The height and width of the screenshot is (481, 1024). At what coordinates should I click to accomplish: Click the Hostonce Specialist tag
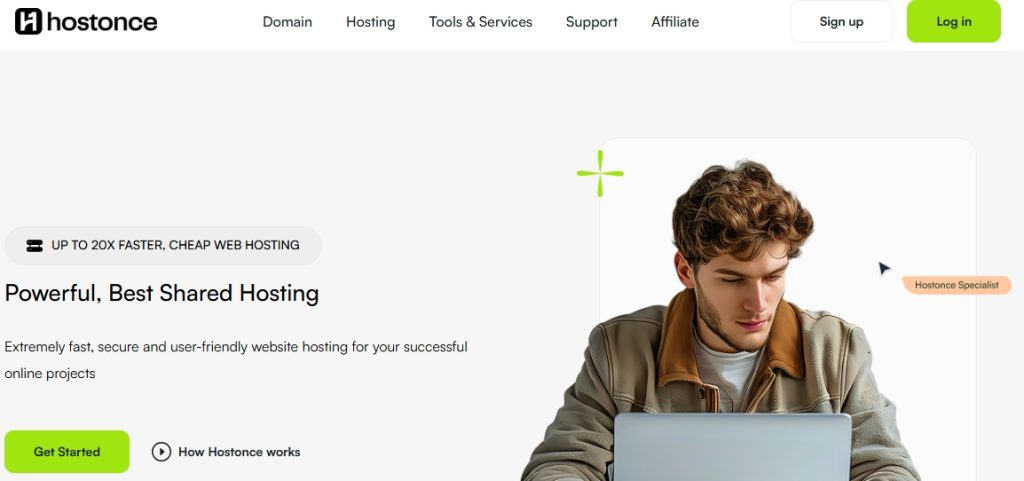point(957,285)
